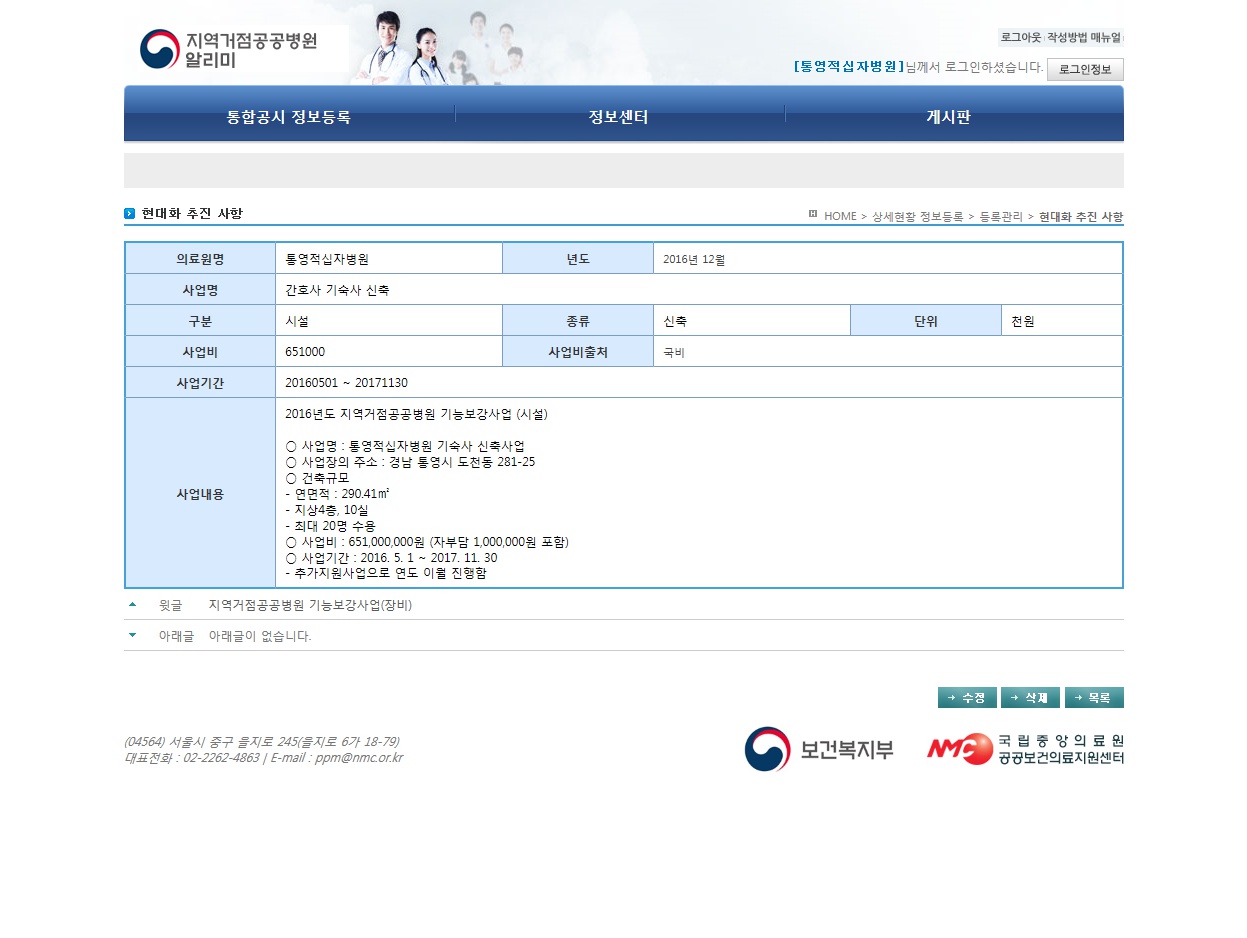Click the down arrow icon beside 아래글
This screenshot has height=938, width=1247.
click(x=133, y=635)
